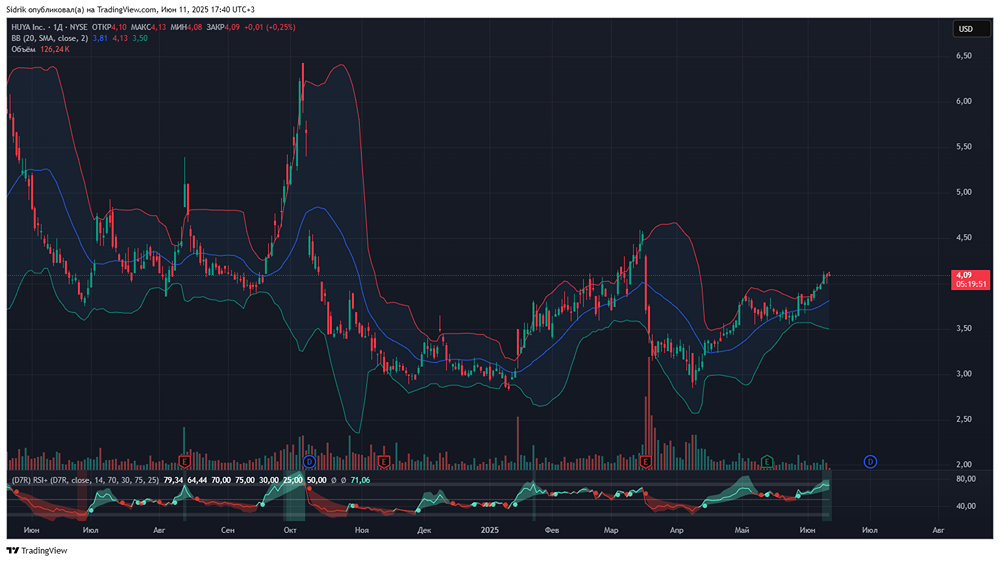1000x562 pixels.
Task: Click the Фев label on the time axis
Action: click(552, 530)
